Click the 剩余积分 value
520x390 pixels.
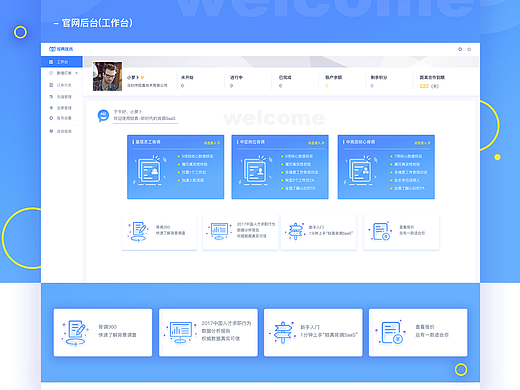(x=372, y=86)
